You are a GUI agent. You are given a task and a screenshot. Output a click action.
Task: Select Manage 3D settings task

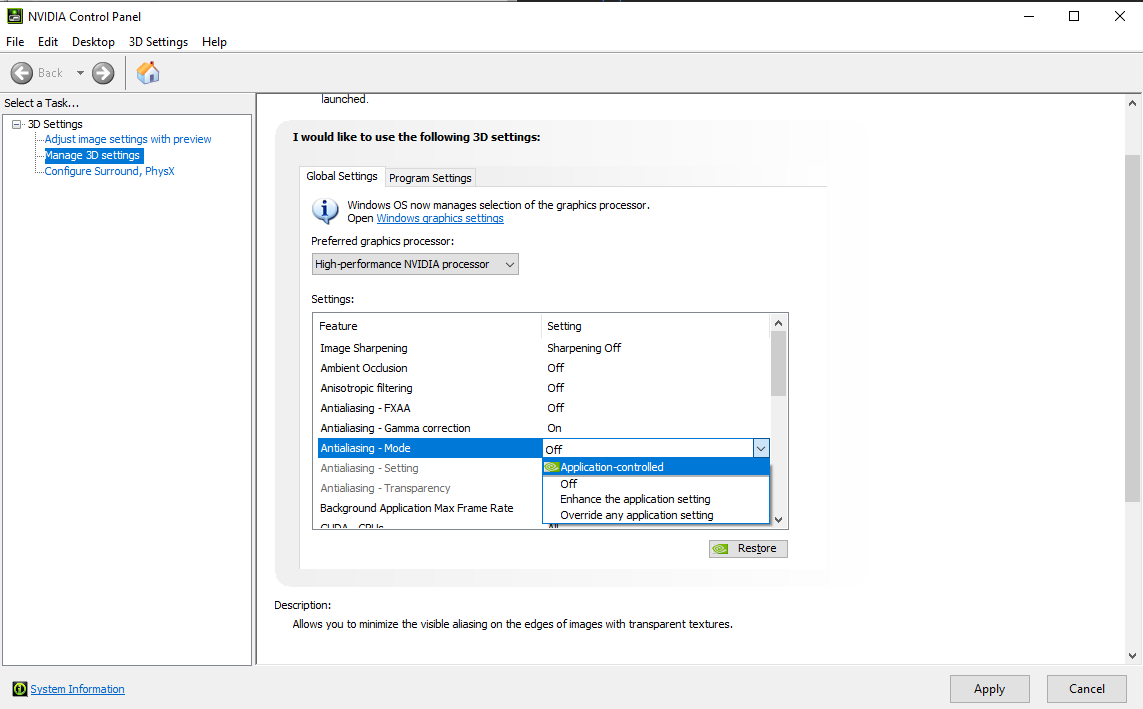pyautogui.click(x=93, y=155)
